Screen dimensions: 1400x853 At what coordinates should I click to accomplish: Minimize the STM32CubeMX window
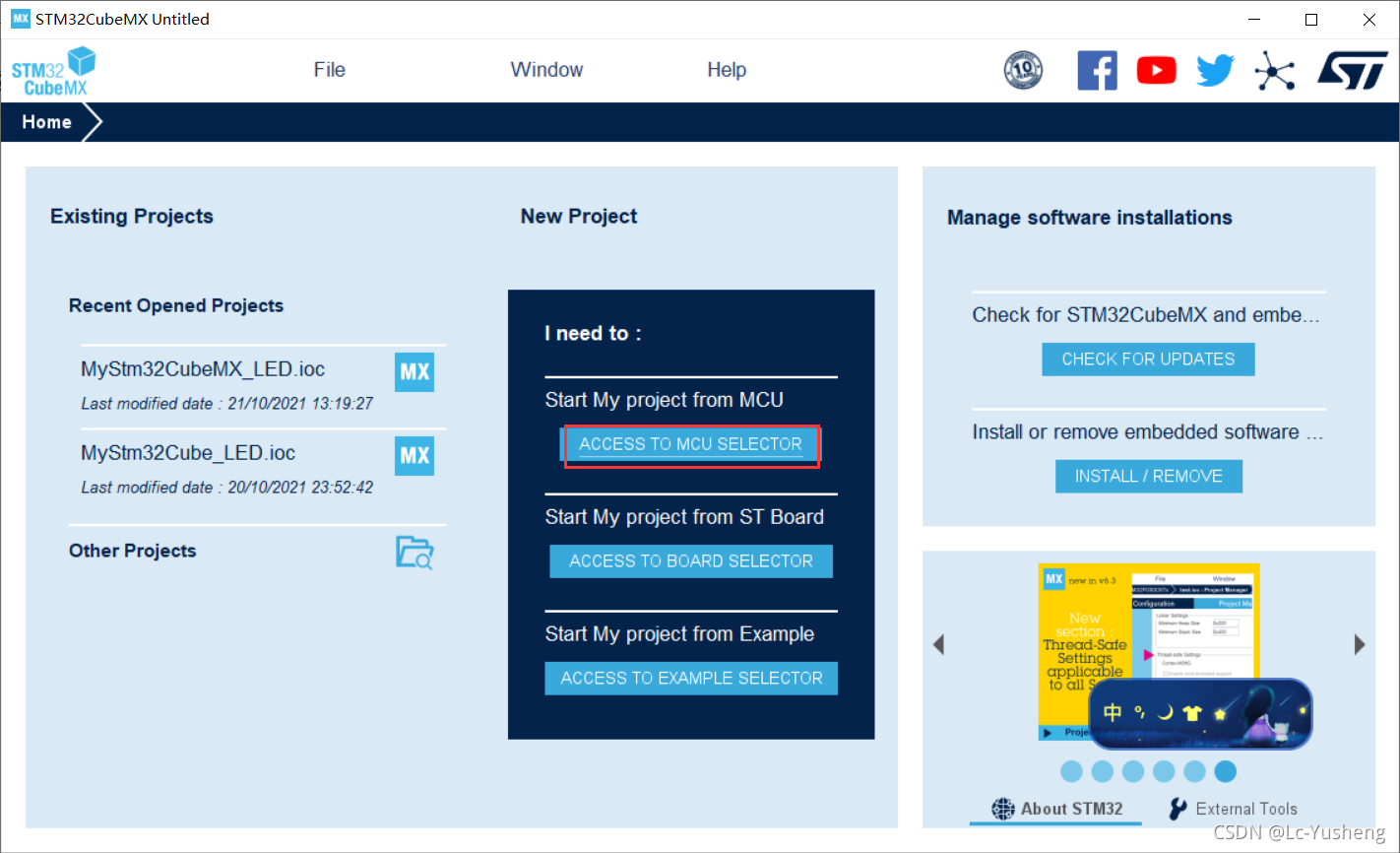tap(1253, 20)
